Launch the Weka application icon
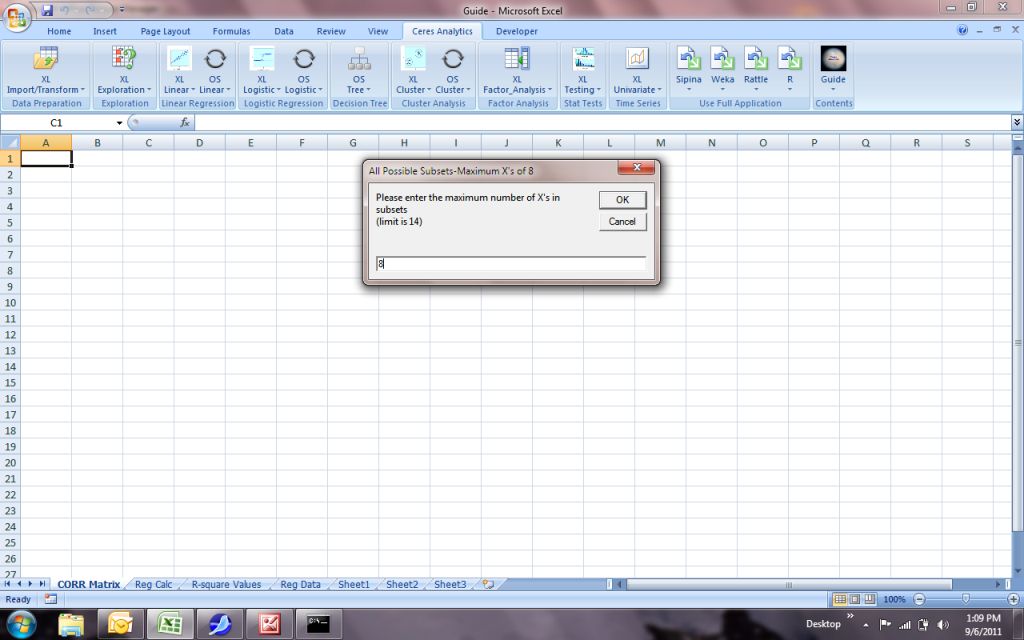The image size is (1024, 640). click(x=722, y=67)
